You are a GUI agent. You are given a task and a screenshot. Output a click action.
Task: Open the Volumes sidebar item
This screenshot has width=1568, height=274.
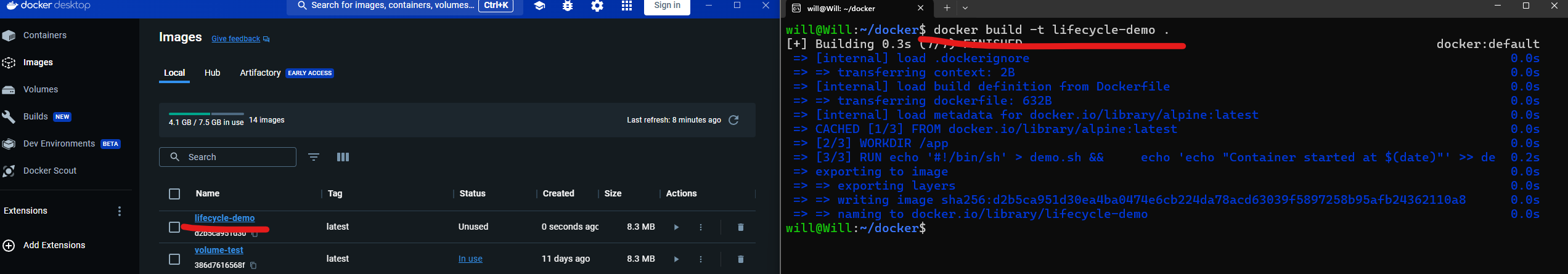[x=40, y=89]
